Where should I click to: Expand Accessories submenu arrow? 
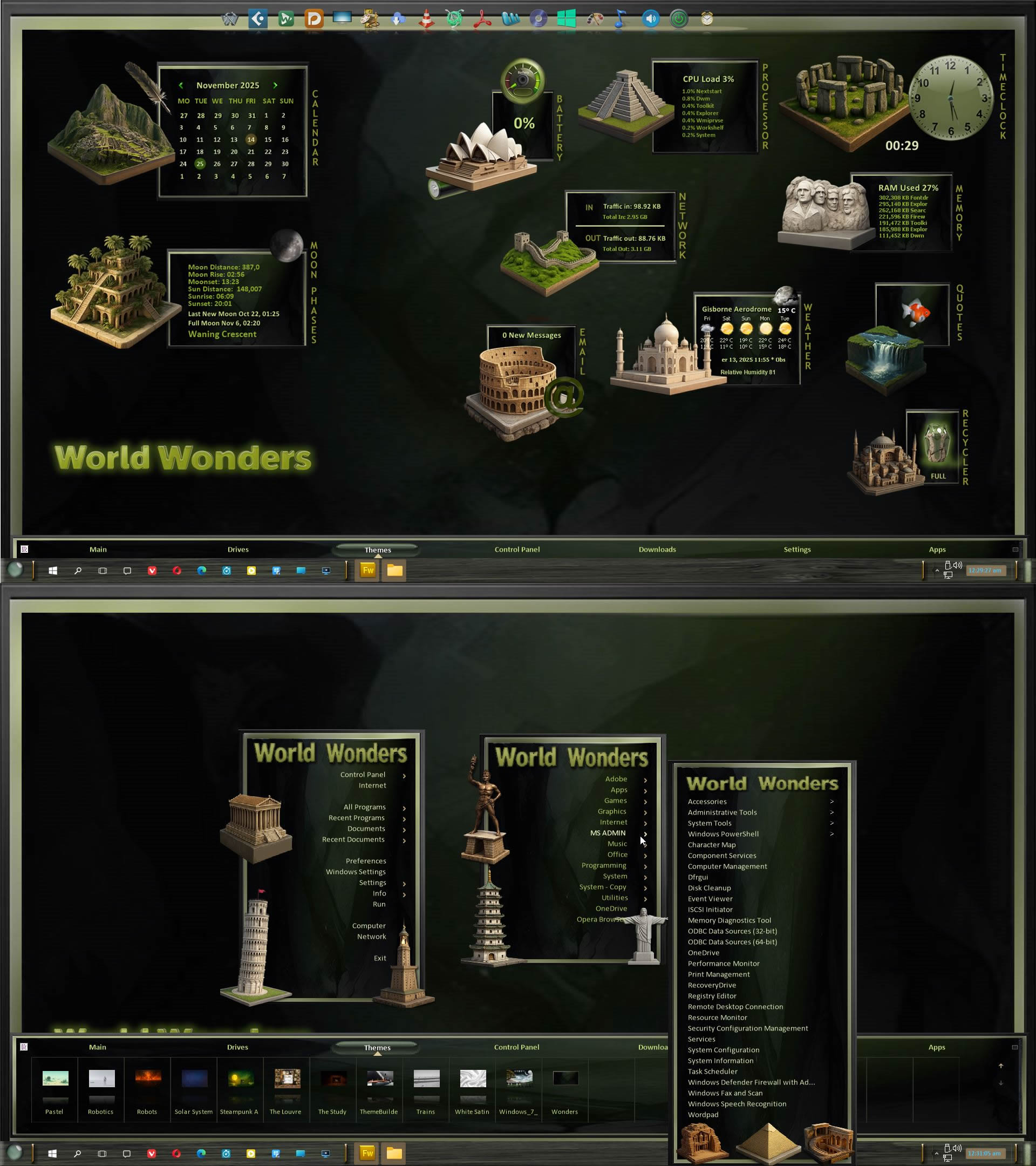click(832, 802)
